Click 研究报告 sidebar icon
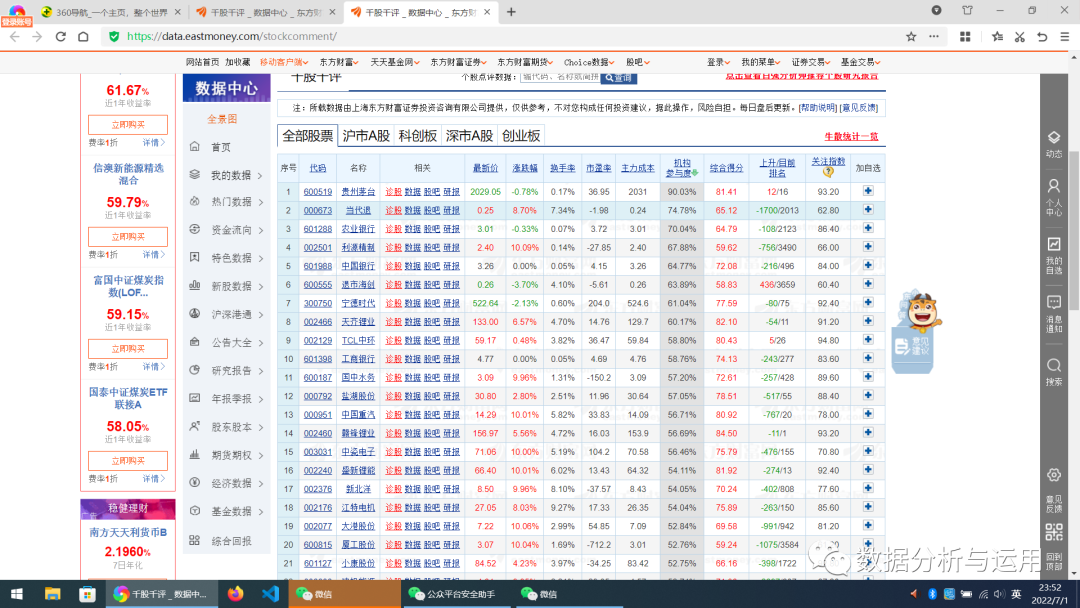 point(195,370)
